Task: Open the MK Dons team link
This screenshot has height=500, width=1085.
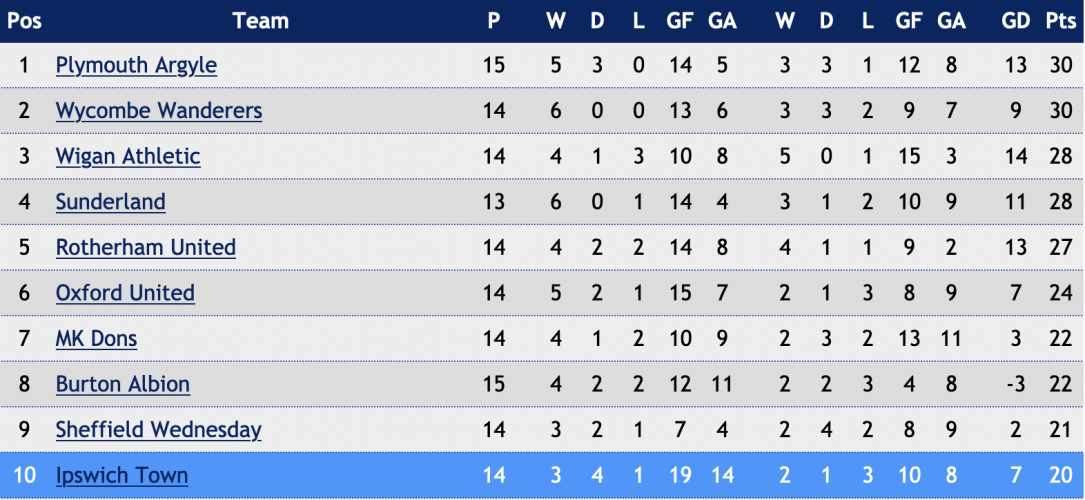Action: point(96,339)
